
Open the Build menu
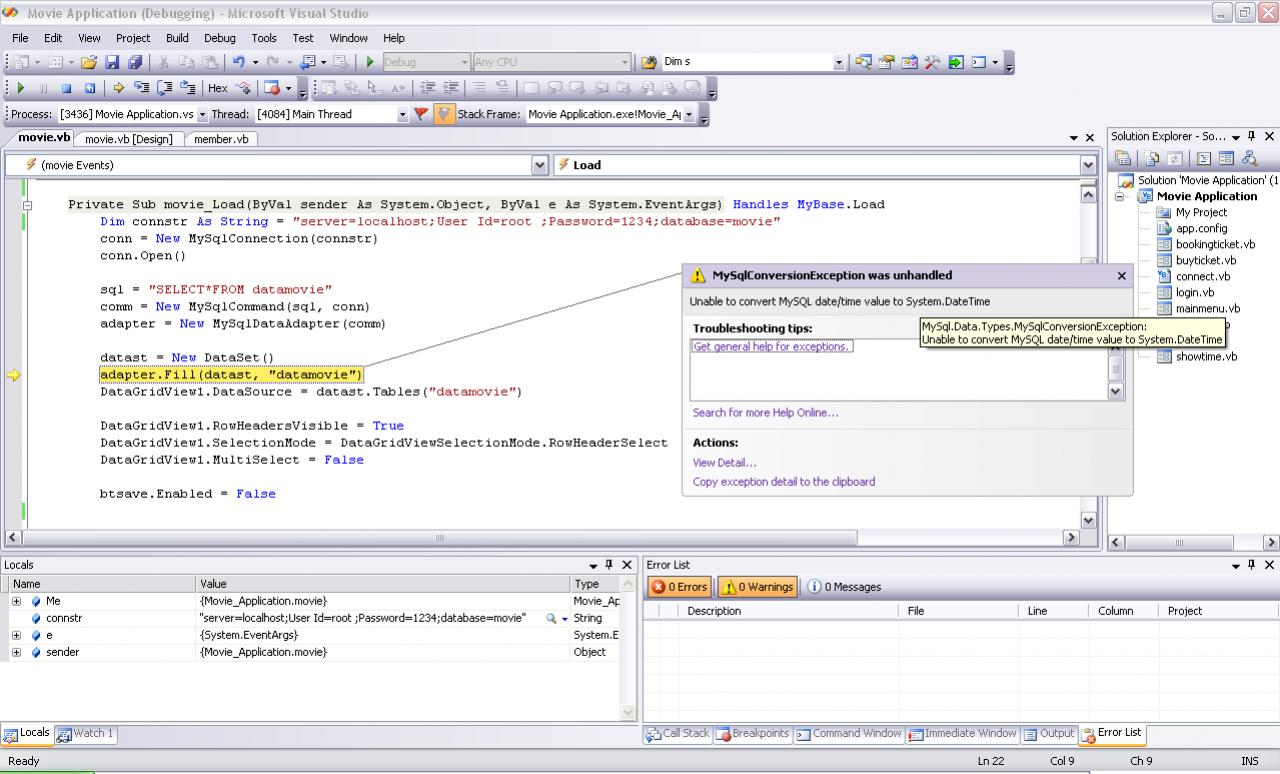coord(177,38)
